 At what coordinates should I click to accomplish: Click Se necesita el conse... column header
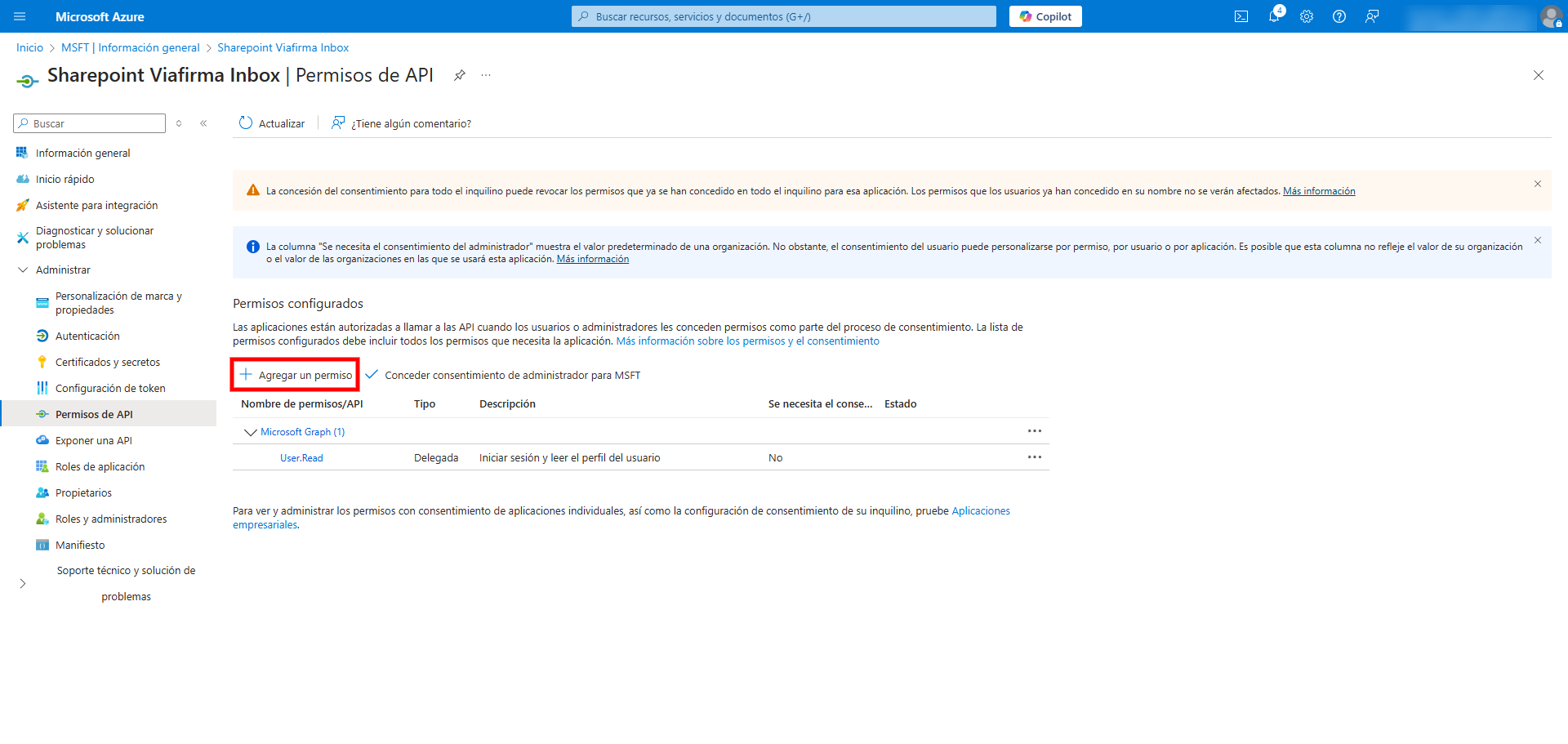click(820, 404)
